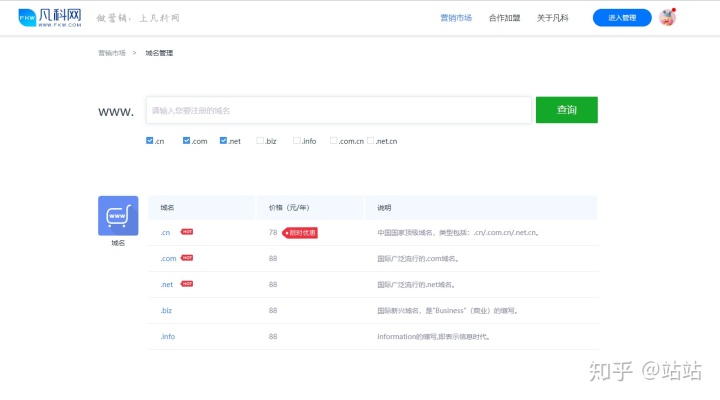
Task: Uncheck the .cn domain checkbox
Action: tap(150, 141)
